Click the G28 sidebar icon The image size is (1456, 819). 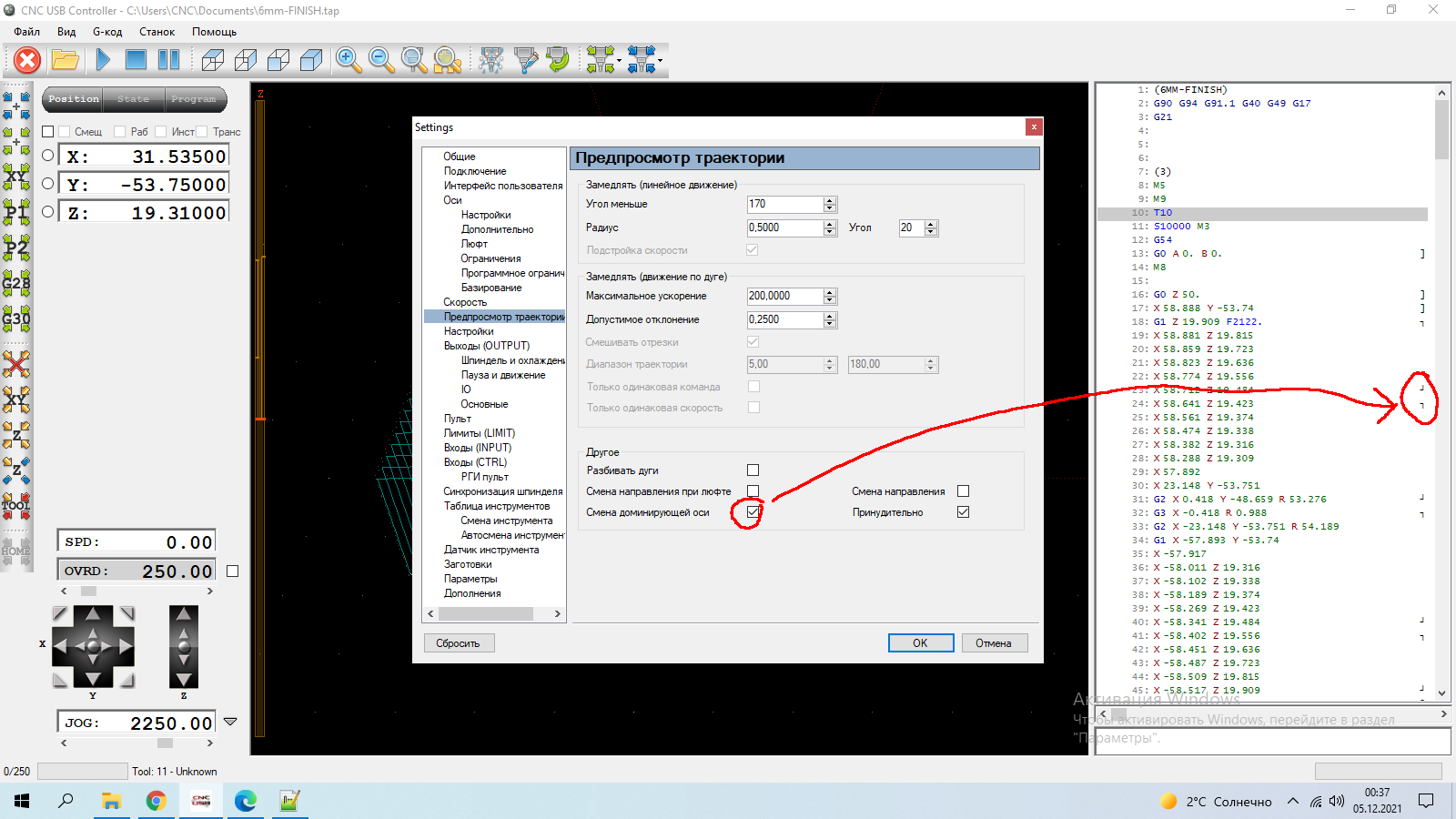click(x=15, y=283)
